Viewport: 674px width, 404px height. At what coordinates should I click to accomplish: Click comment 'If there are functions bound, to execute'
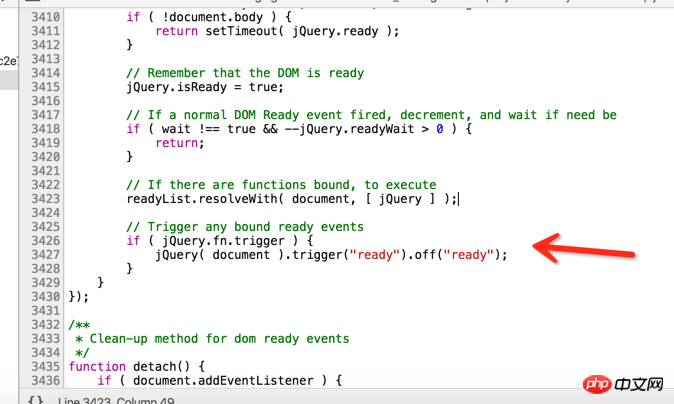point(281,185)
